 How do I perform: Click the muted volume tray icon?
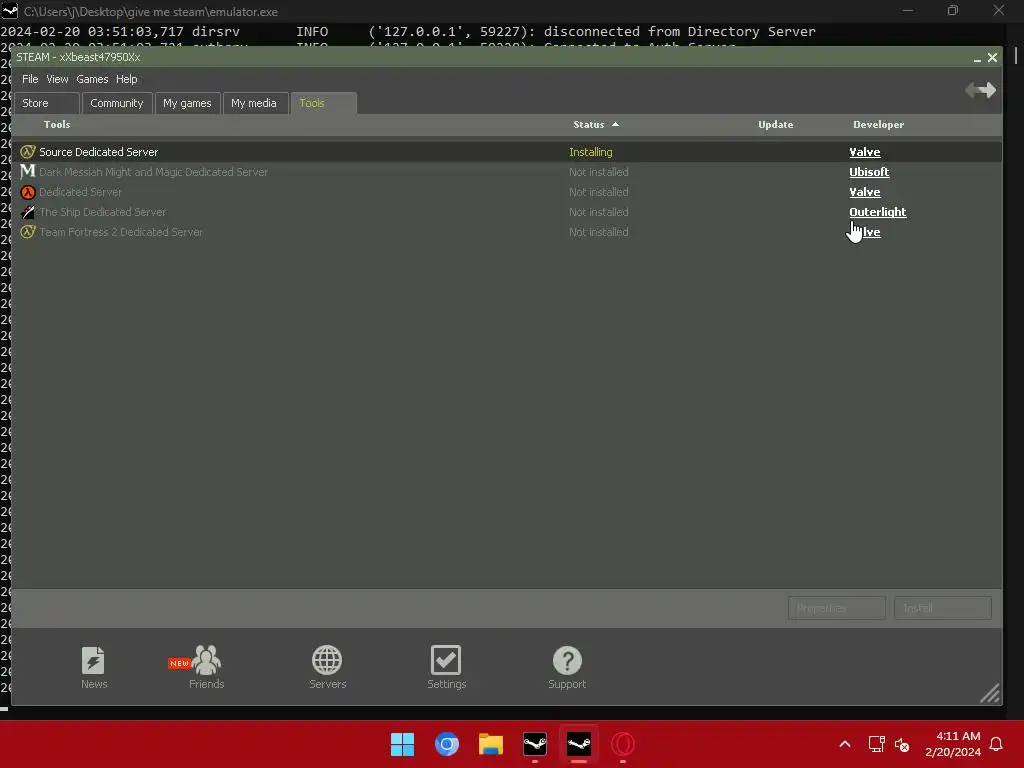click(x=902, y=744)
